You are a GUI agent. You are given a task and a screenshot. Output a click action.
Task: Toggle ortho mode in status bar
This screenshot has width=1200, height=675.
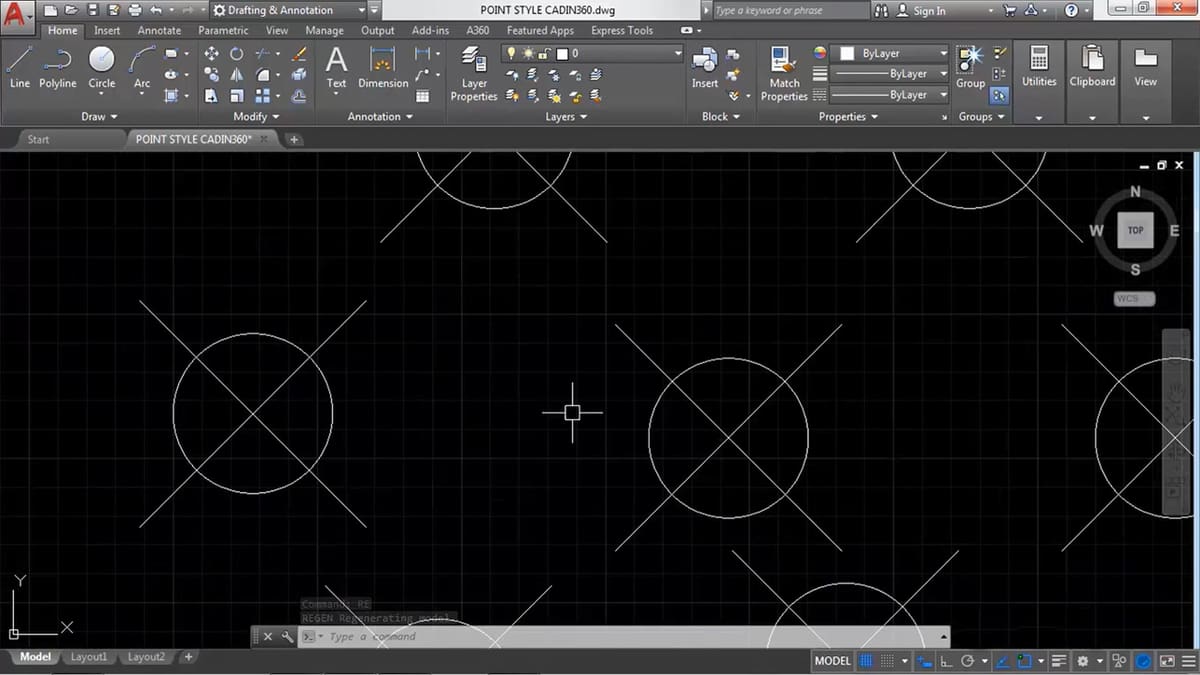point(946,661)
